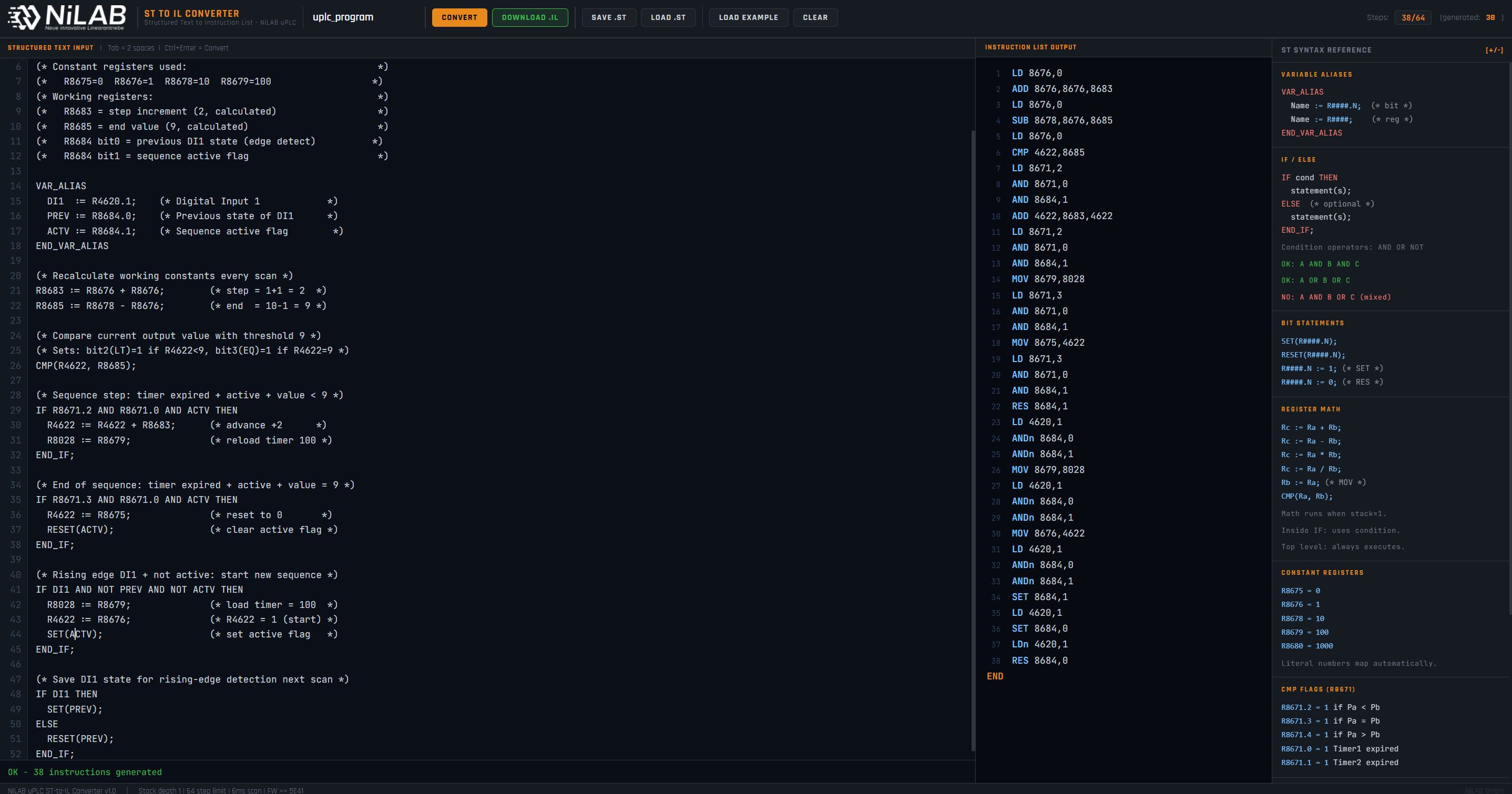Image resolution: width=1512 pixels, height=794 pixels.
Task: Click the VARIABLE ALIASES section heading
Action: point(1316,75)
